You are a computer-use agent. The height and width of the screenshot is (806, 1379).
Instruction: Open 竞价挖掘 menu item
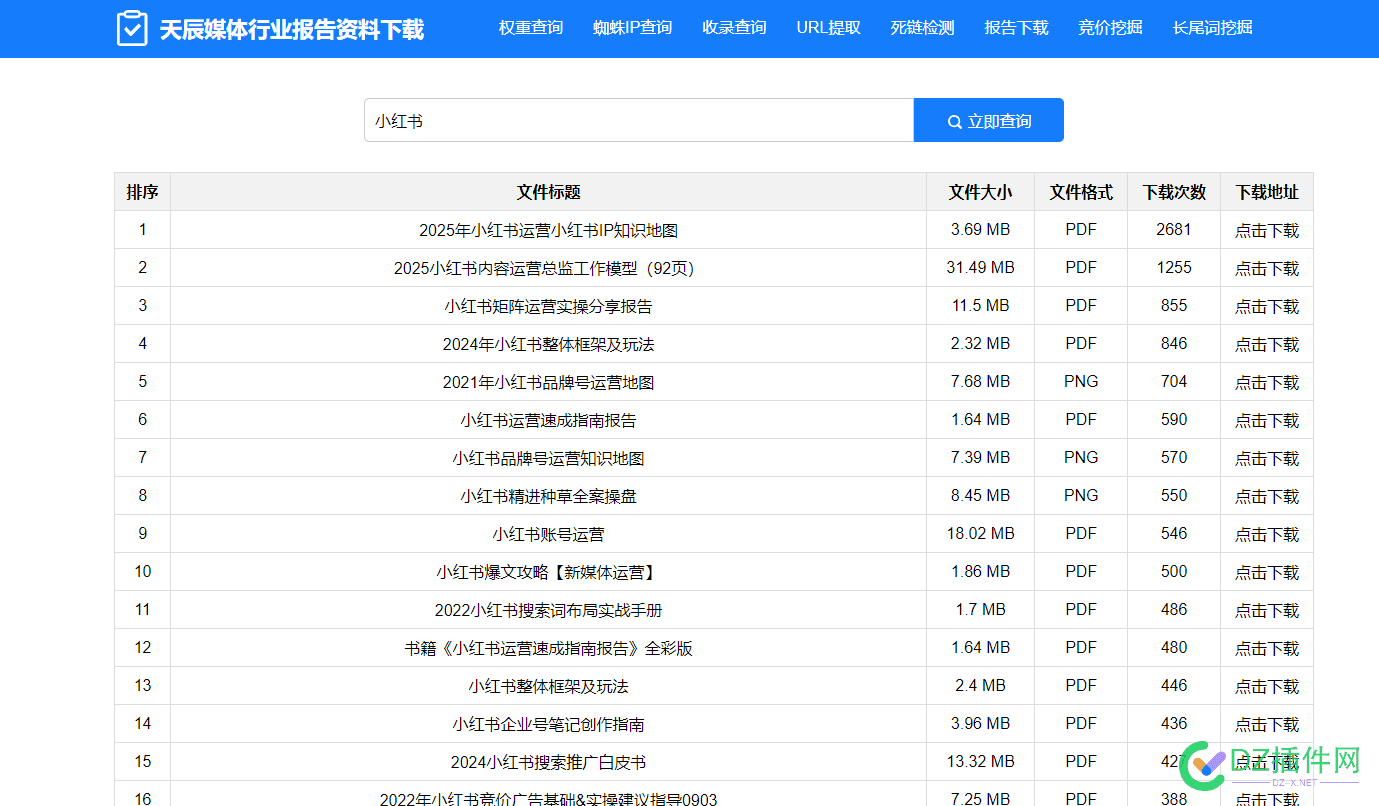tap(1111, 28)
